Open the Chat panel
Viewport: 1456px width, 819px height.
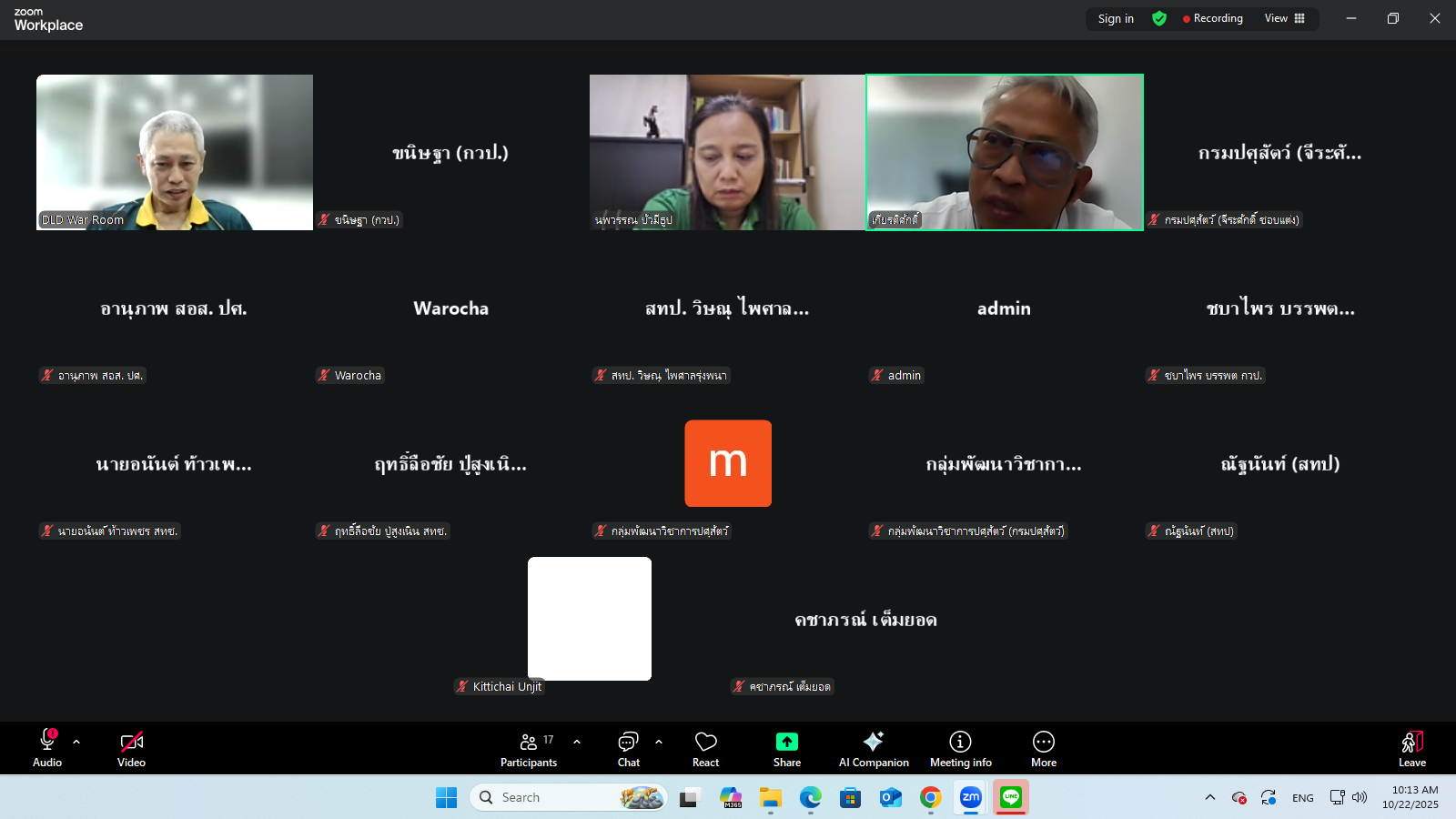pos(628,749)
